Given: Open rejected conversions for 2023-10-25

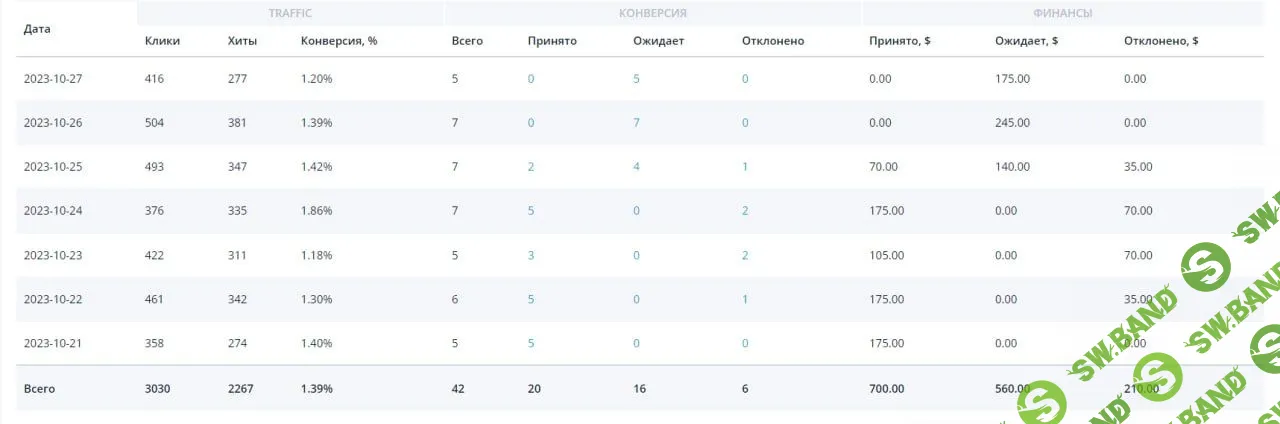Looking at the screenshot, I should [745, 167].
